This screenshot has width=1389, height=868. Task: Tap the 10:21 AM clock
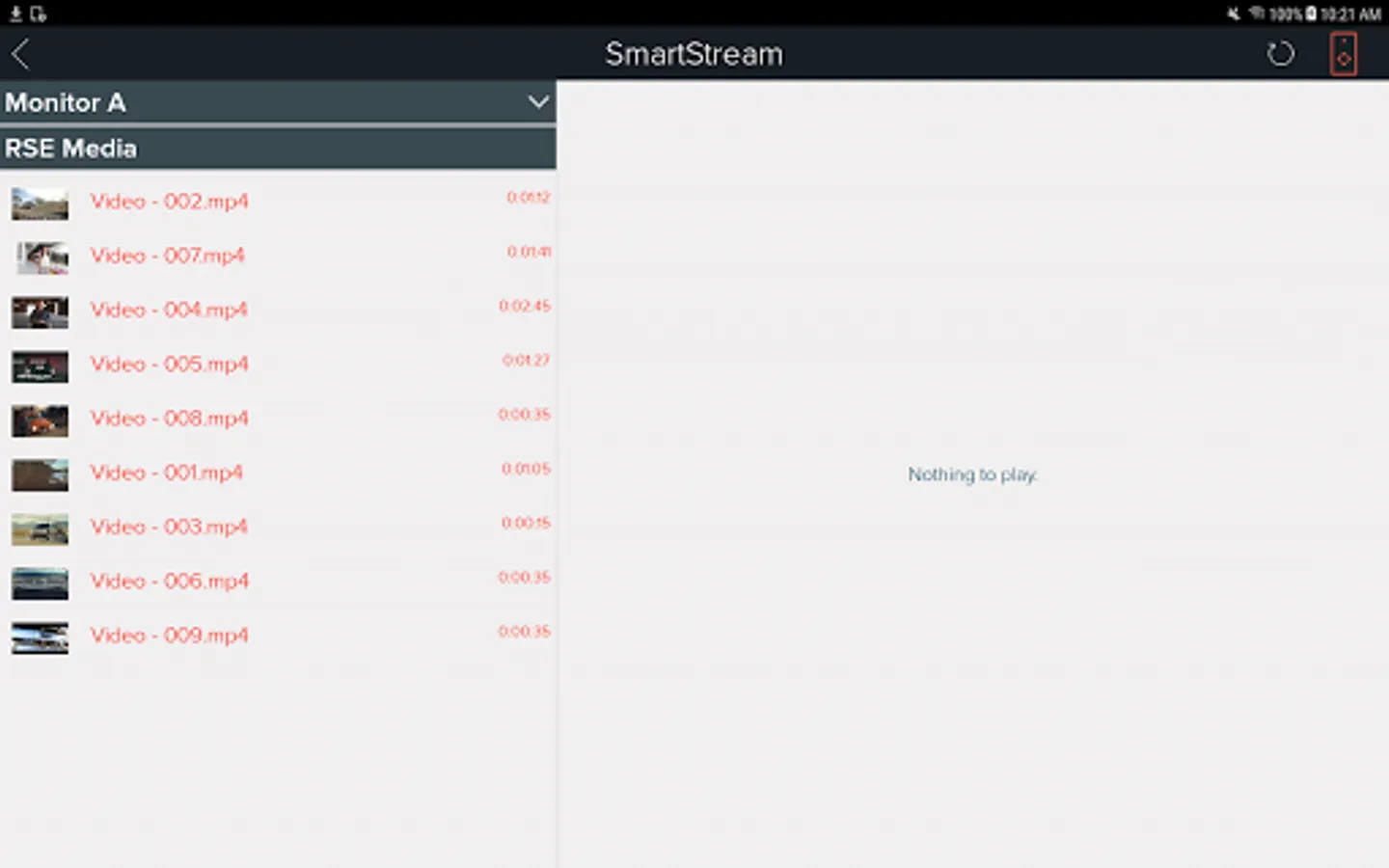click(x=1350, y=14)
